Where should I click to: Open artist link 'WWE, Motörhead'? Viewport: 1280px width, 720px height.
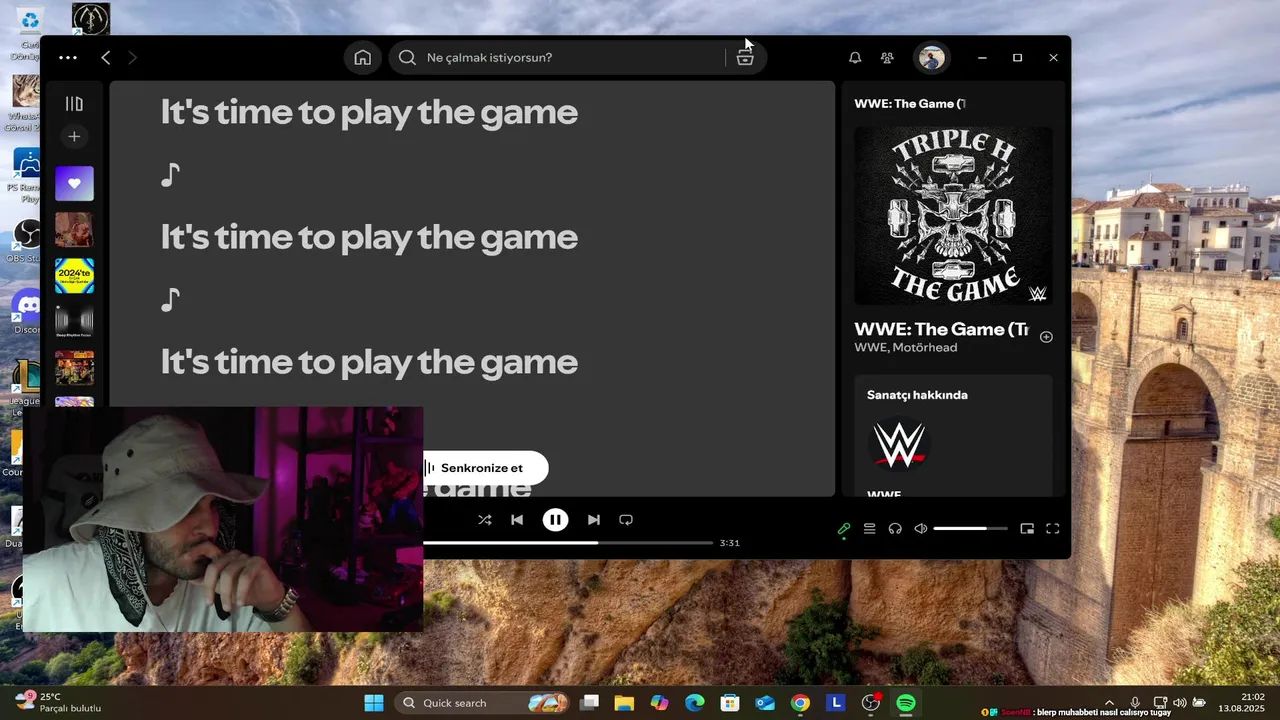pos(905,348)
